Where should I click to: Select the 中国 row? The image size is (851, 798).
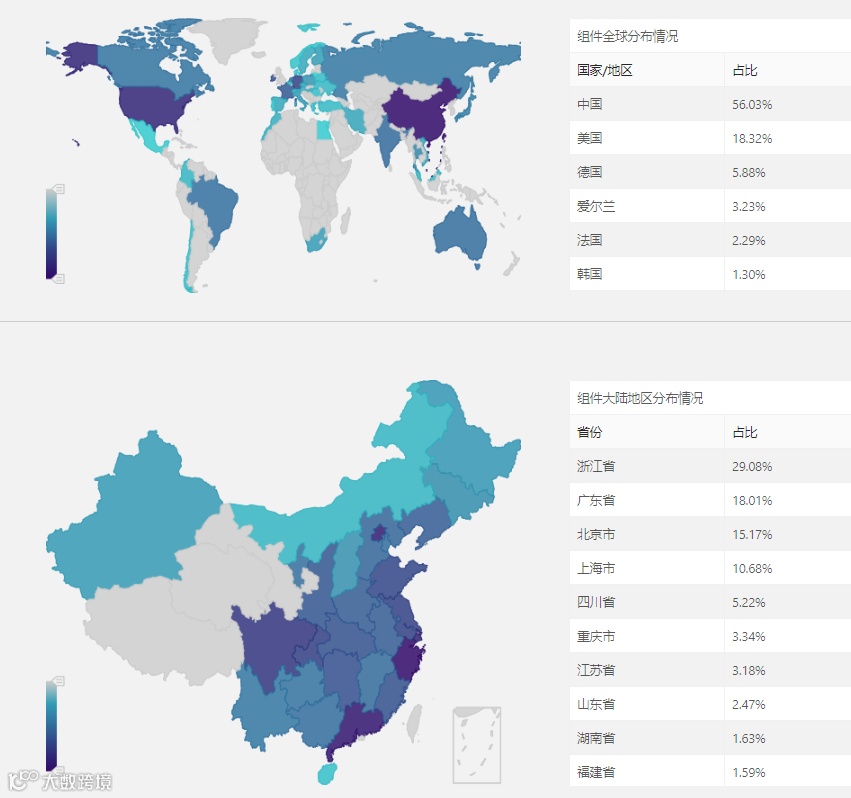pyautogui.click(x=710, y=104)
